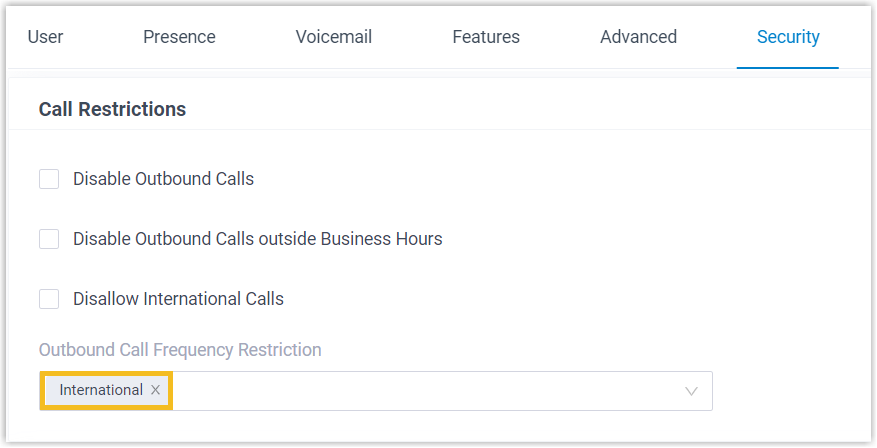This screenshot has height=448, width=877.
Task: Click the divider line below Call Restrictions
Action: click(438, 129)
